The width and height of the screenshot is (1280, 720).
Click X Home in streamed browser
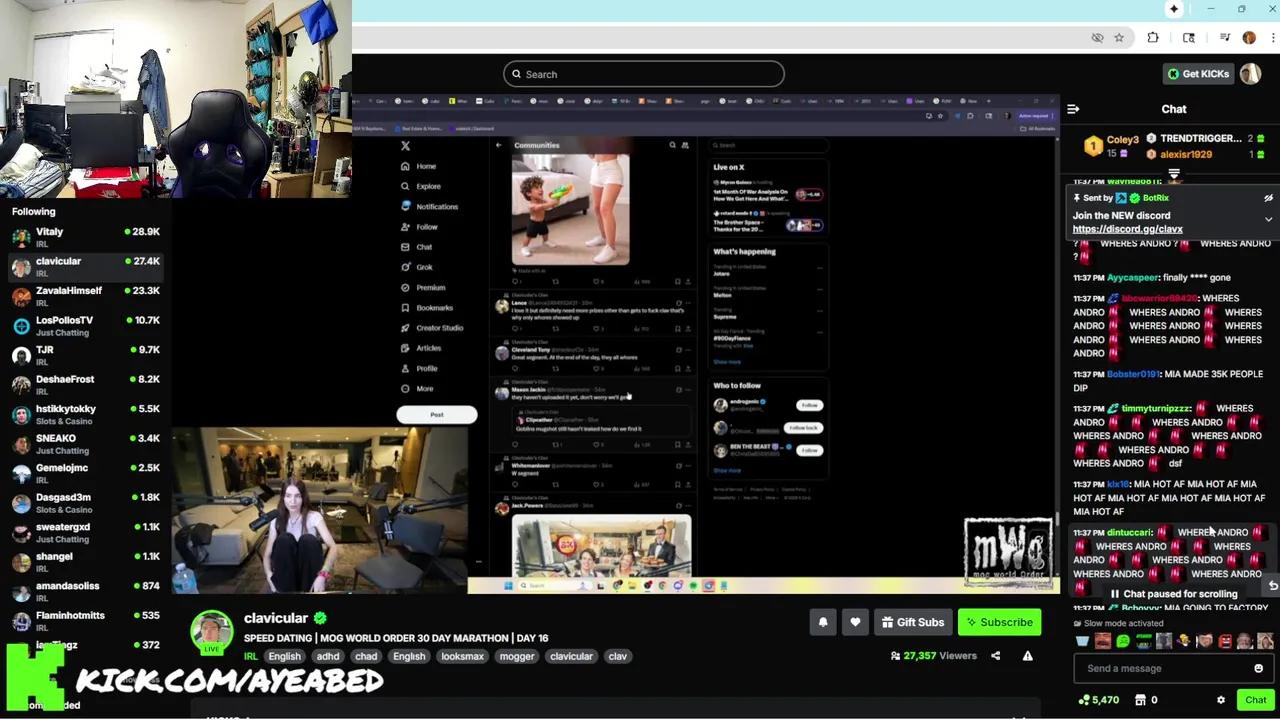[x=419, y=166]
